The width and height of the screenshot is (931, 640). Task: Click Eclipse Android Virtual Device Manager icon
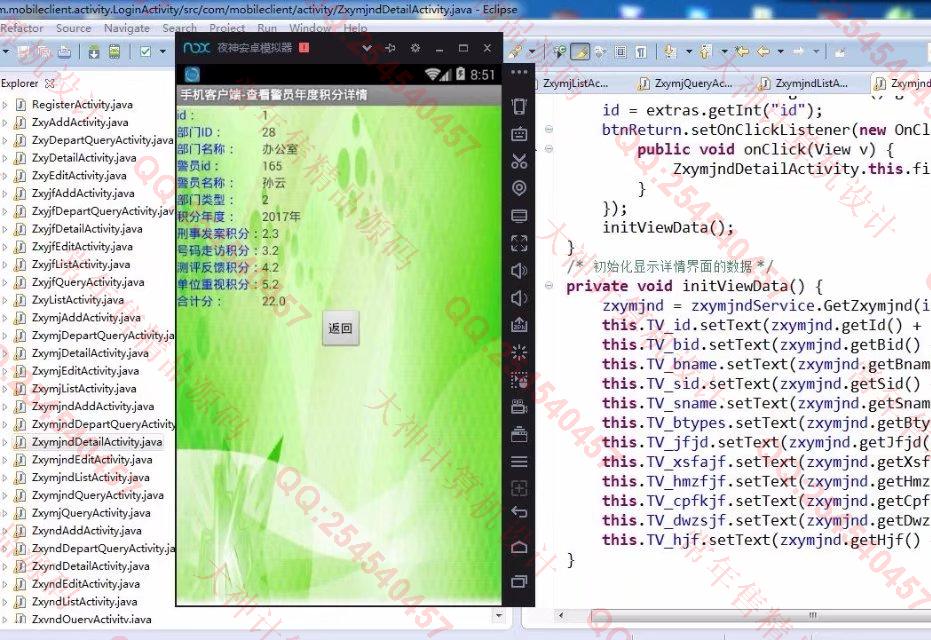tap(115, 52)
